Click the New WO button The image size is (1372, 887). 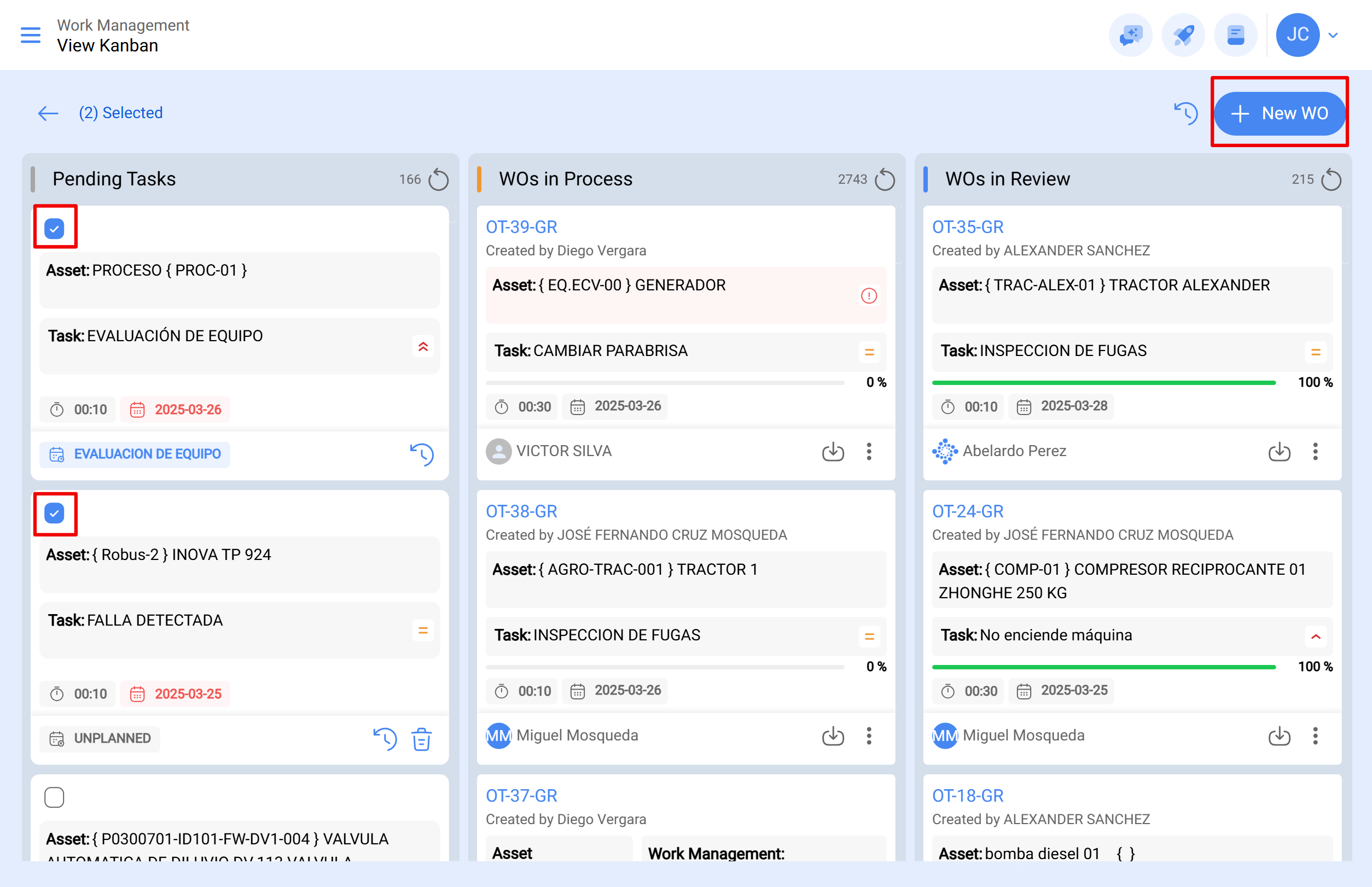click(1281, 113)
